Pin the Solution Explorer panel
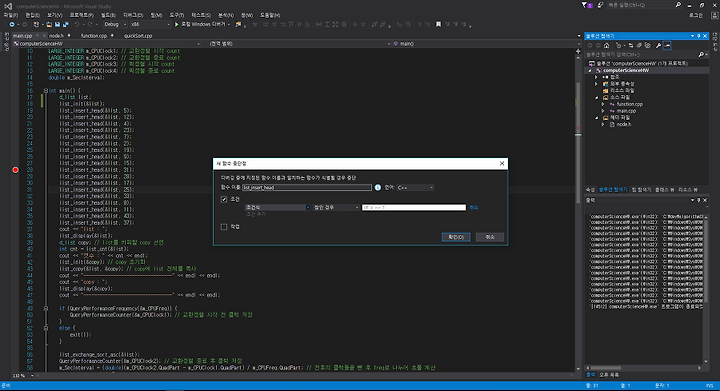Image resolution: width=720 pixels, height=391 pixels. point(699,36)
